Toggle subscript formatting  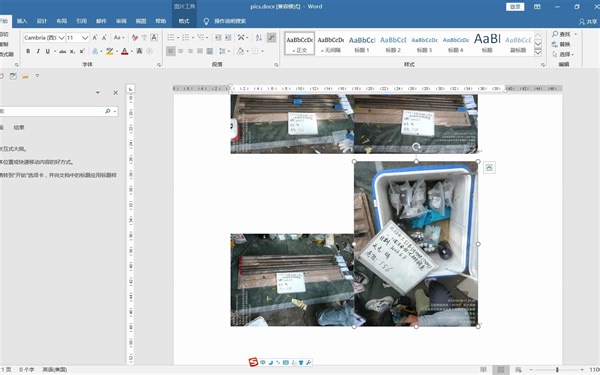(72, 51)
